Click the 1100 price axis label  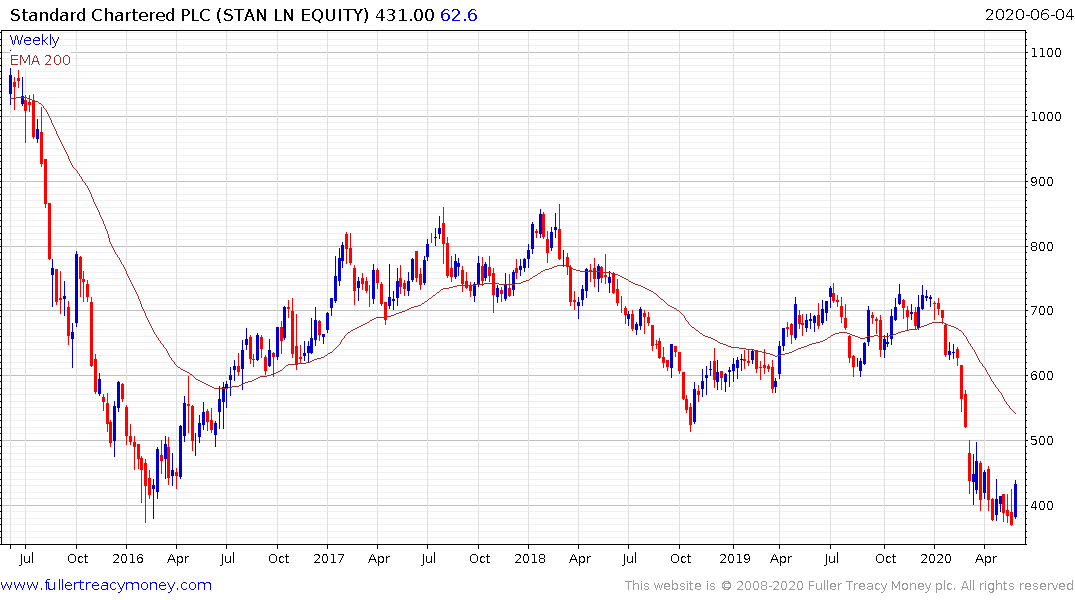tap(1046, 53)
